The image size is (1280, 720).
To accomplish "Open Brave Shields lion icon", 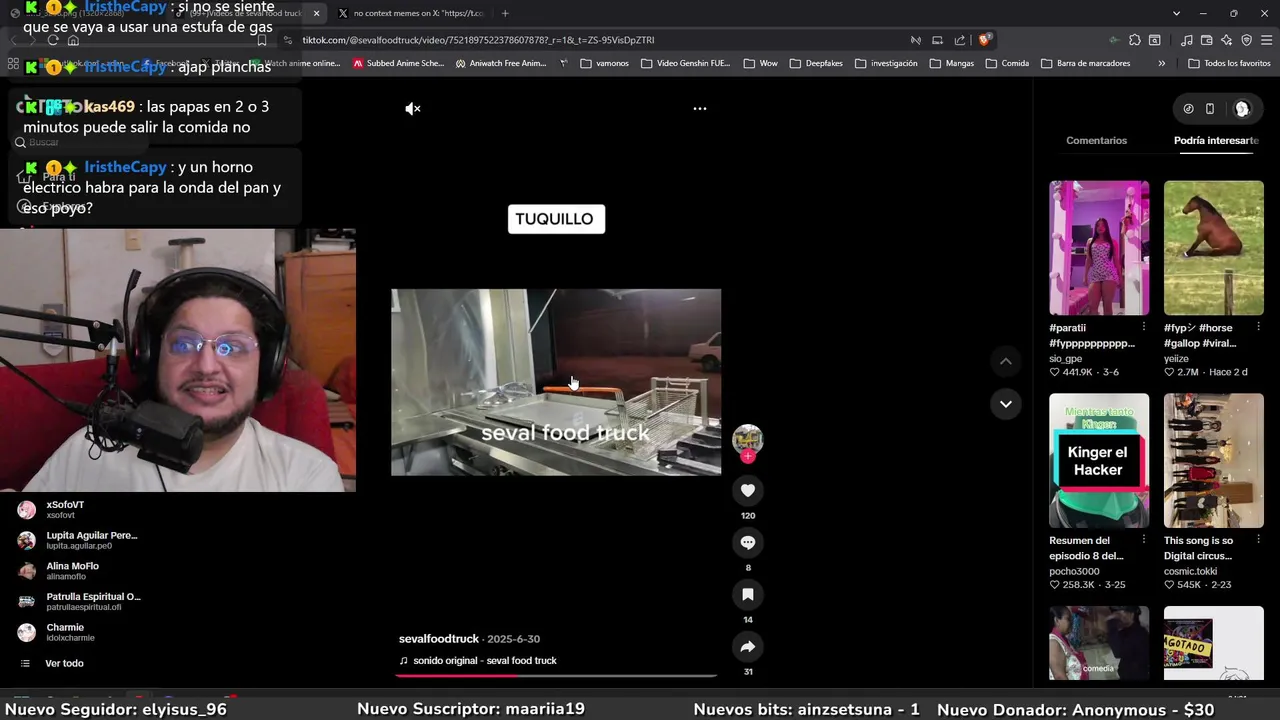I will (x=985, y=40).
